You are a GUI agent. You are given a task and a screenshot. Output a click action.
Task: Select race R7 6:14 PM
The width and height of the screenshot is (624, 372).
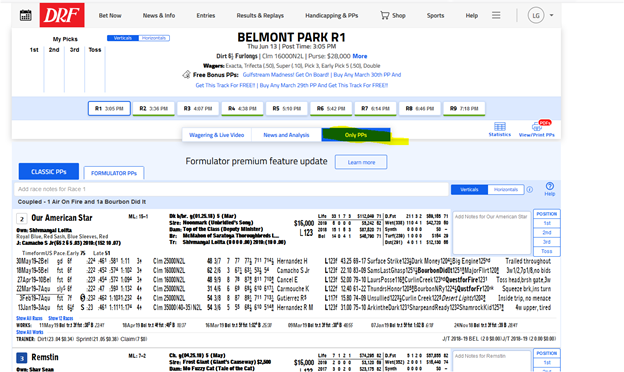375,108
